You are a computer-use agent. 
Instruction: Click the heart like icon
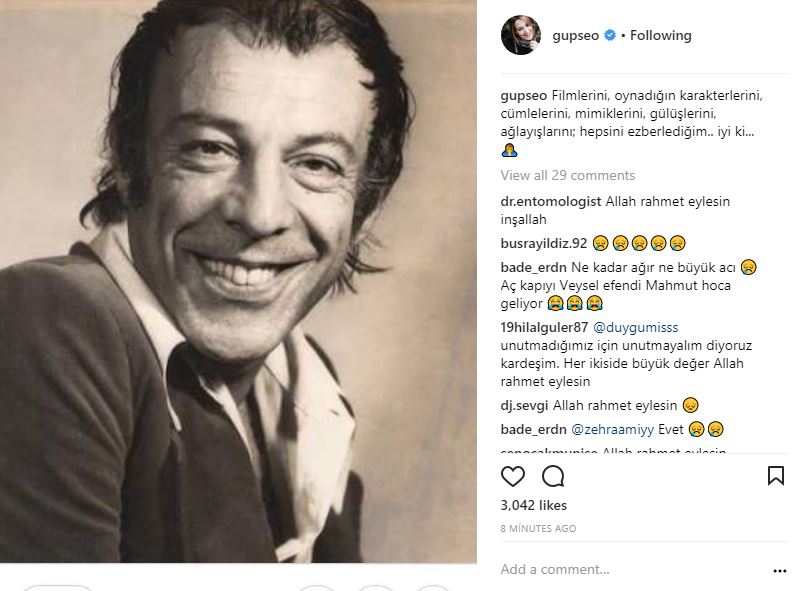pyautogui.click(x=512, y=476)
